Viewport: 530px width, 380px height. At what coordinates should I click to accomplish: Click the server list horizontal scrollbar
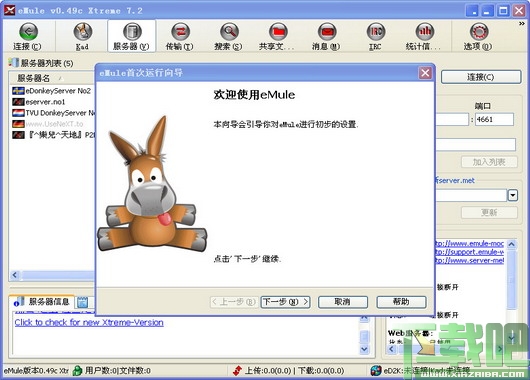[x=52, y=275]
